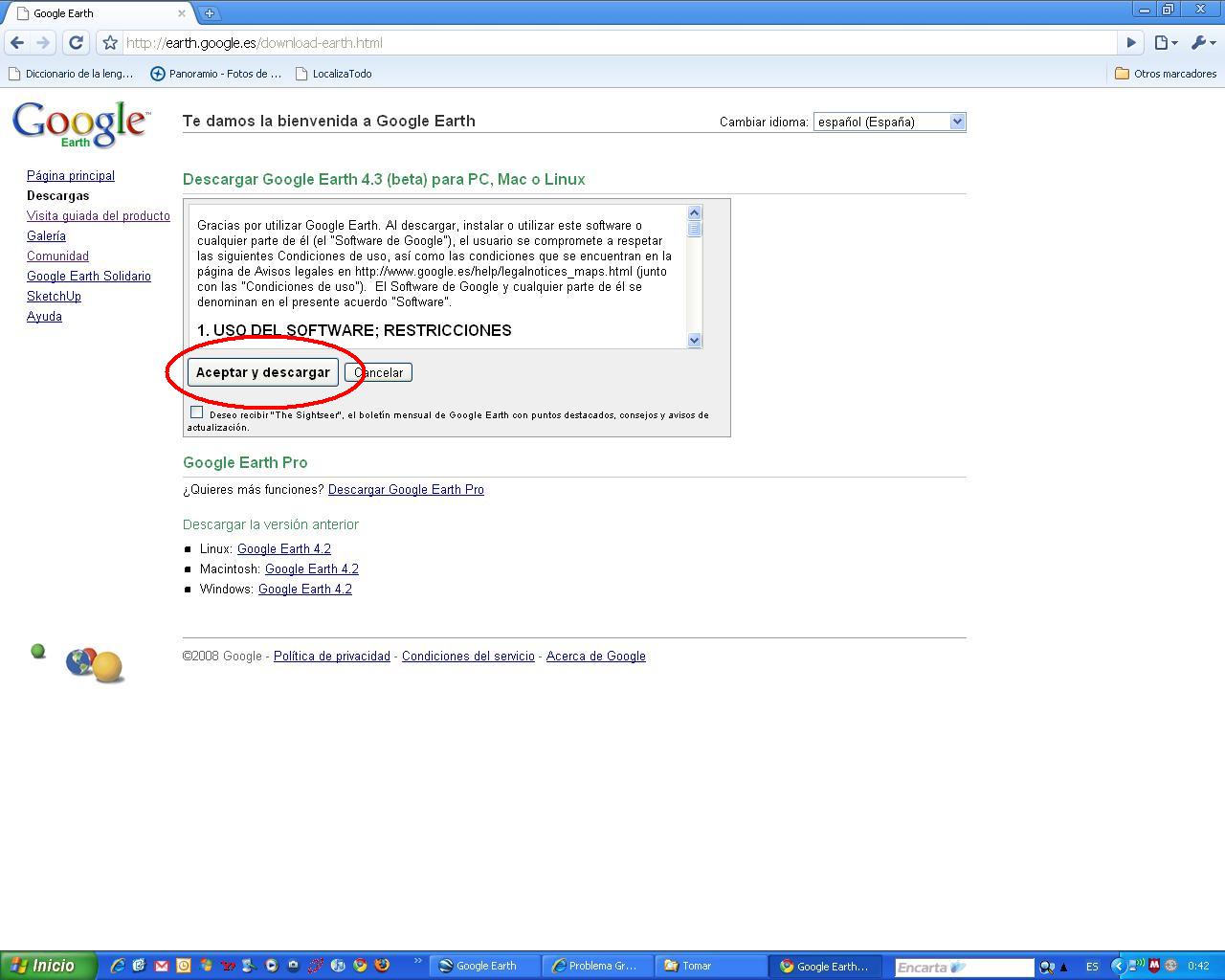1225x980 pixels.
Task: Open the Windows Inicio start menu
Action: tap(48, 966)
